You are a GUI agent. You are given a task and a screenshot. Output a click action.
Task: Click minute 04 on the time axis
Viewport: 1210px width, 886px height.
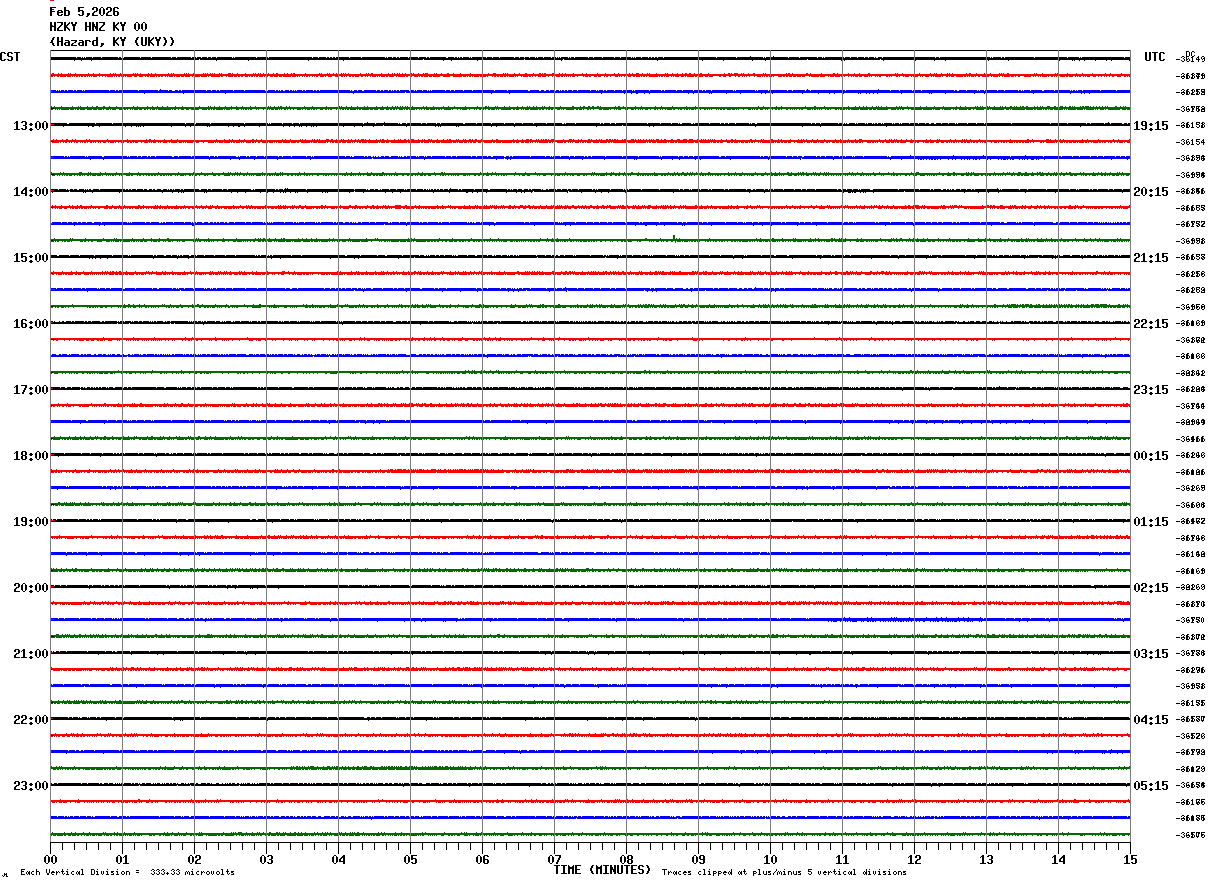click(x=338, y=859)
